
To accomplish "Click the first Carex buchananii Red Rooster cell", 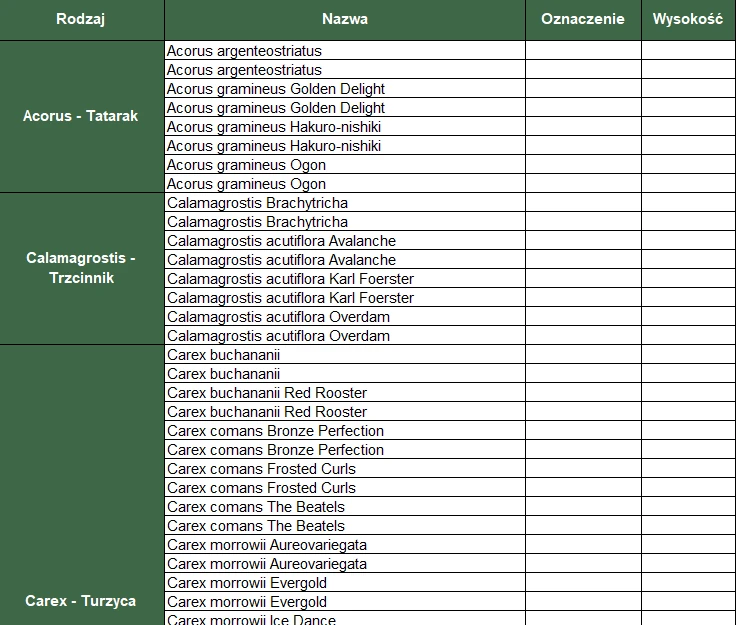I will pos(345,392).
